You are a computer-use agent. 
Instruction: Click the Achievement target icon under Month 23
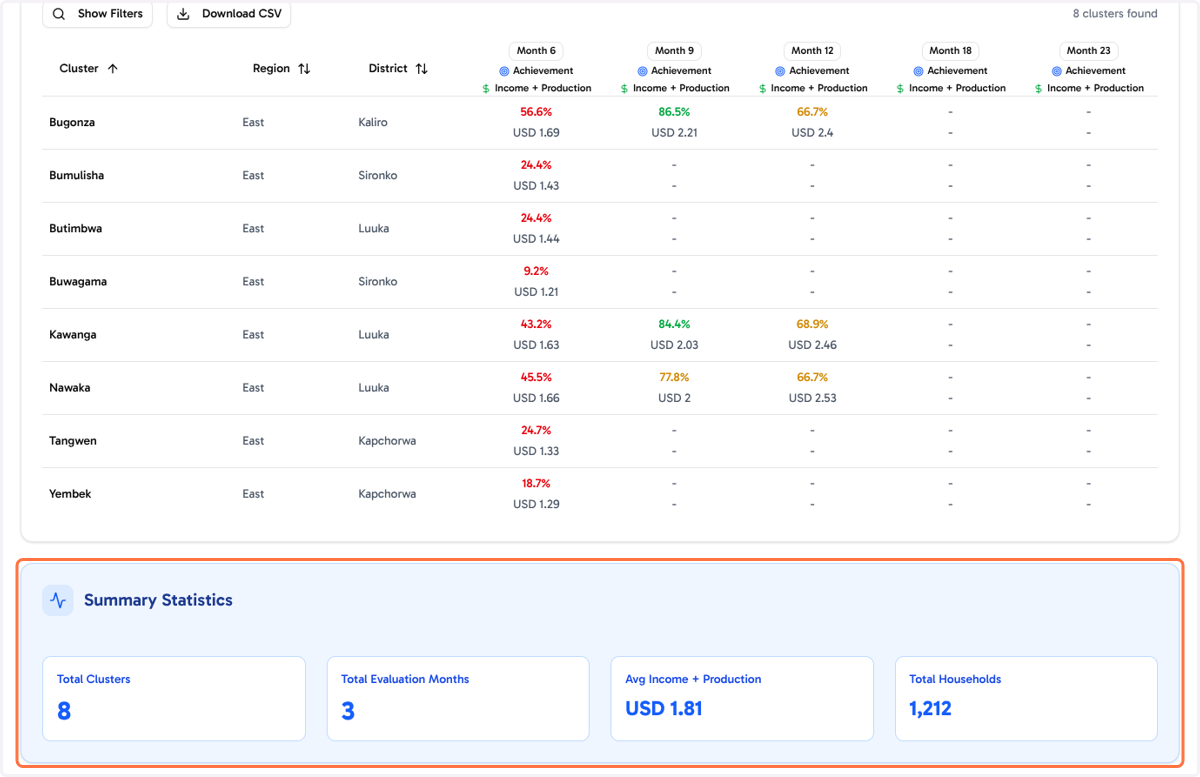tap(1057, 71)
